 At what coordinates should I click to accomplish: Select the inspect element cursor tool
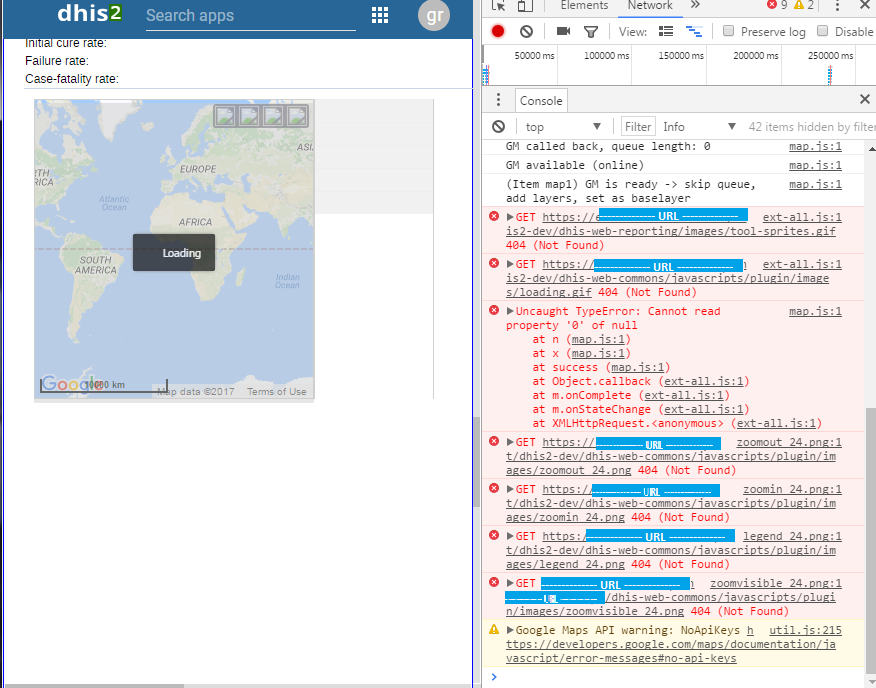point(499,6)
